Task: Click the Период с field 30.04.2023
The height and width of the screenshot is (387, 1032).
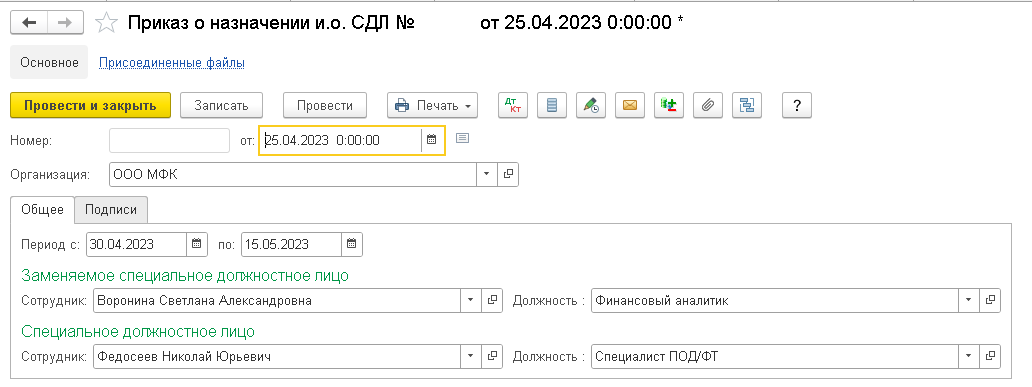Action: click(137, 244)
